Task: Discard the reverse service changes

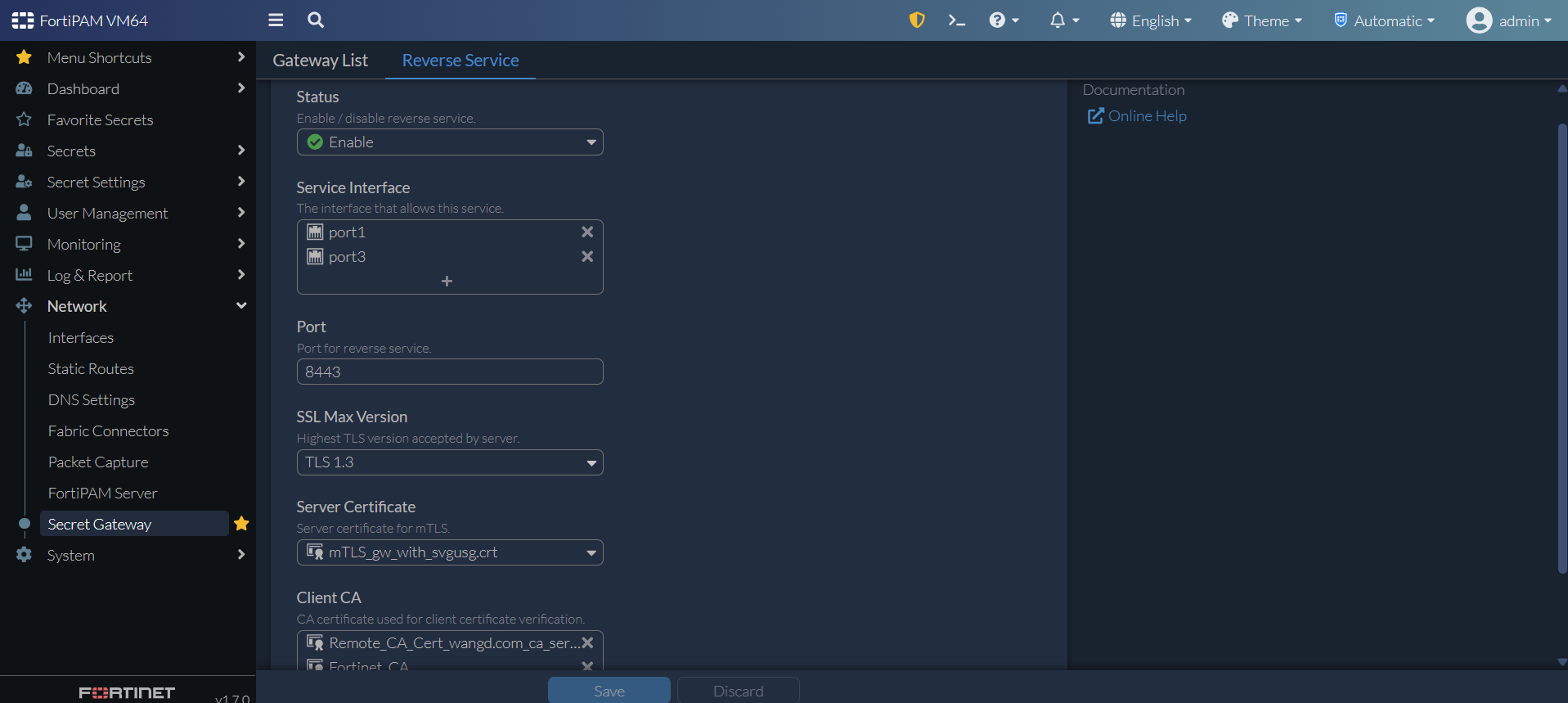Action: coord(739,691)
